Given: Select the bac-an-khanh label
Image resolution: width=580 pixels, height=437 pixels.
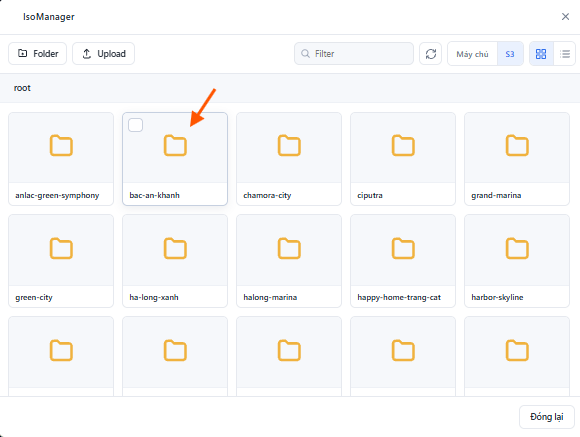Looking at the screenshot, I should pyautogui.click(x=154, y=195).
